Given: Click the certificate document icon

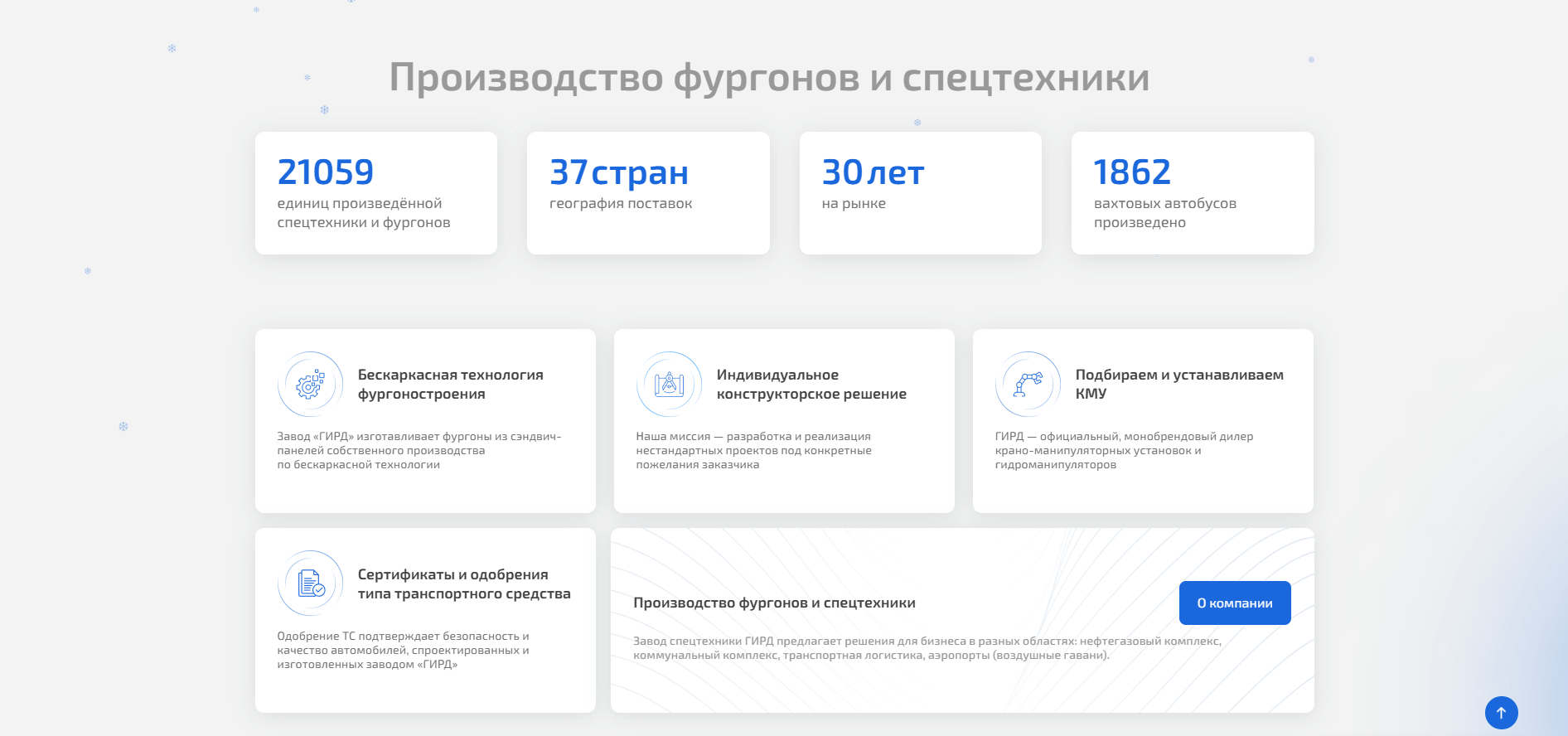Looking at the screenshot, I should tap(310, 583).
